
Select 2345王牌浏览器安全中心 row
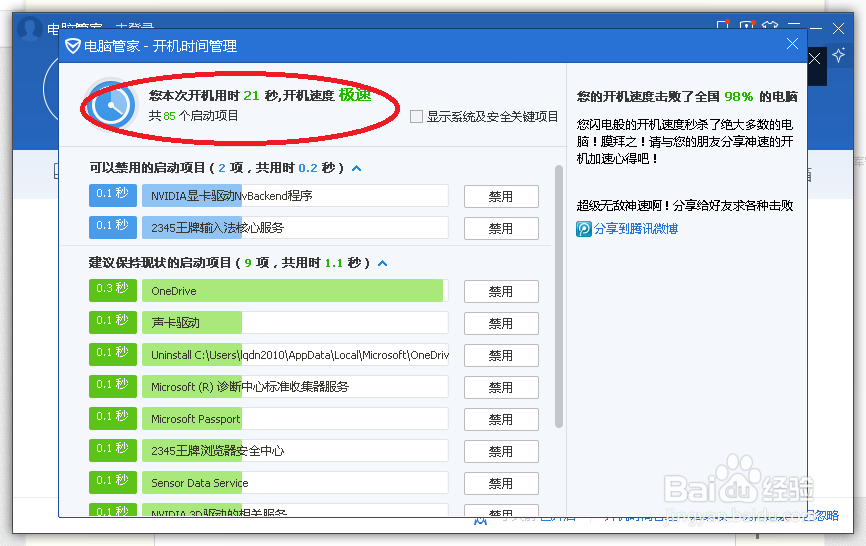295,451
